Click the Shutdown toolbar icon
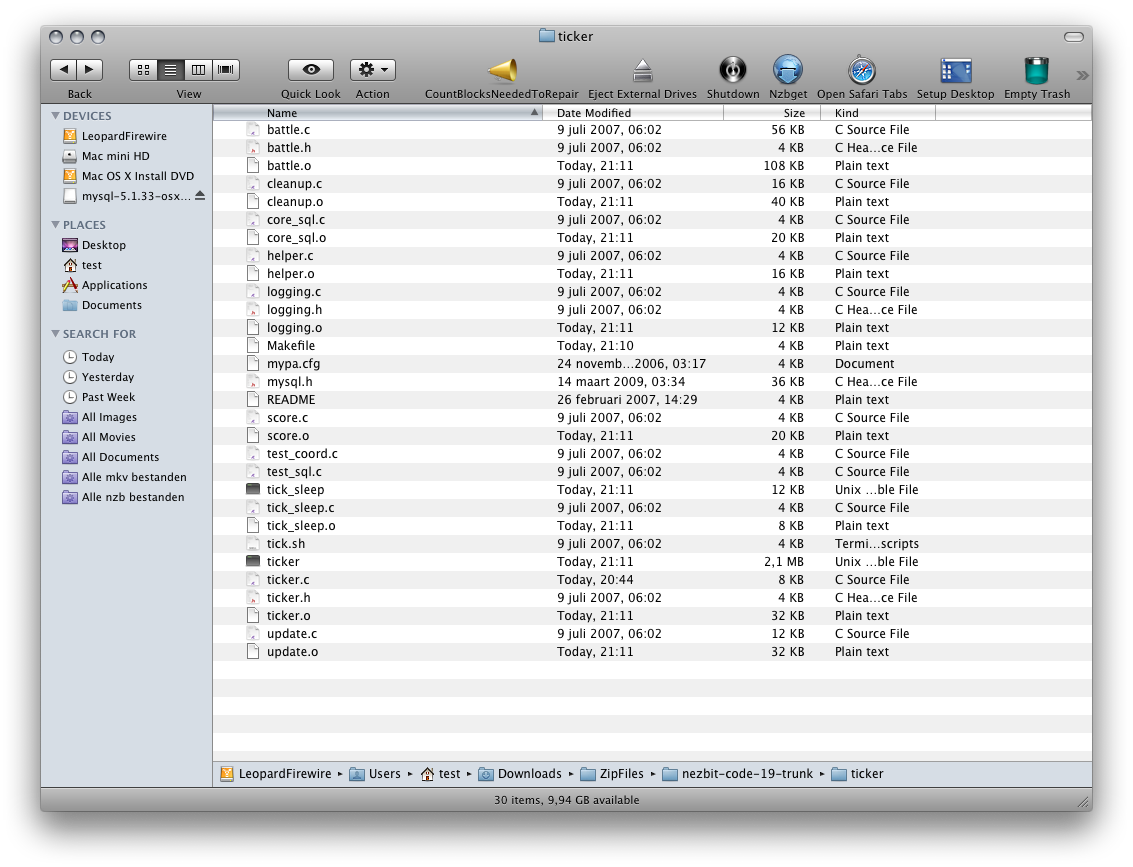This screenshot has height=867, width=1133. click(733, 70)
